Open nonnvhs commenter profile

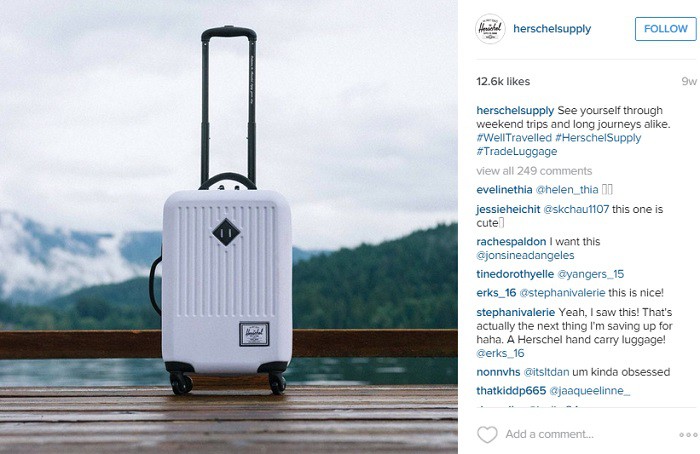pyautogui.click(x=498, y=372)
